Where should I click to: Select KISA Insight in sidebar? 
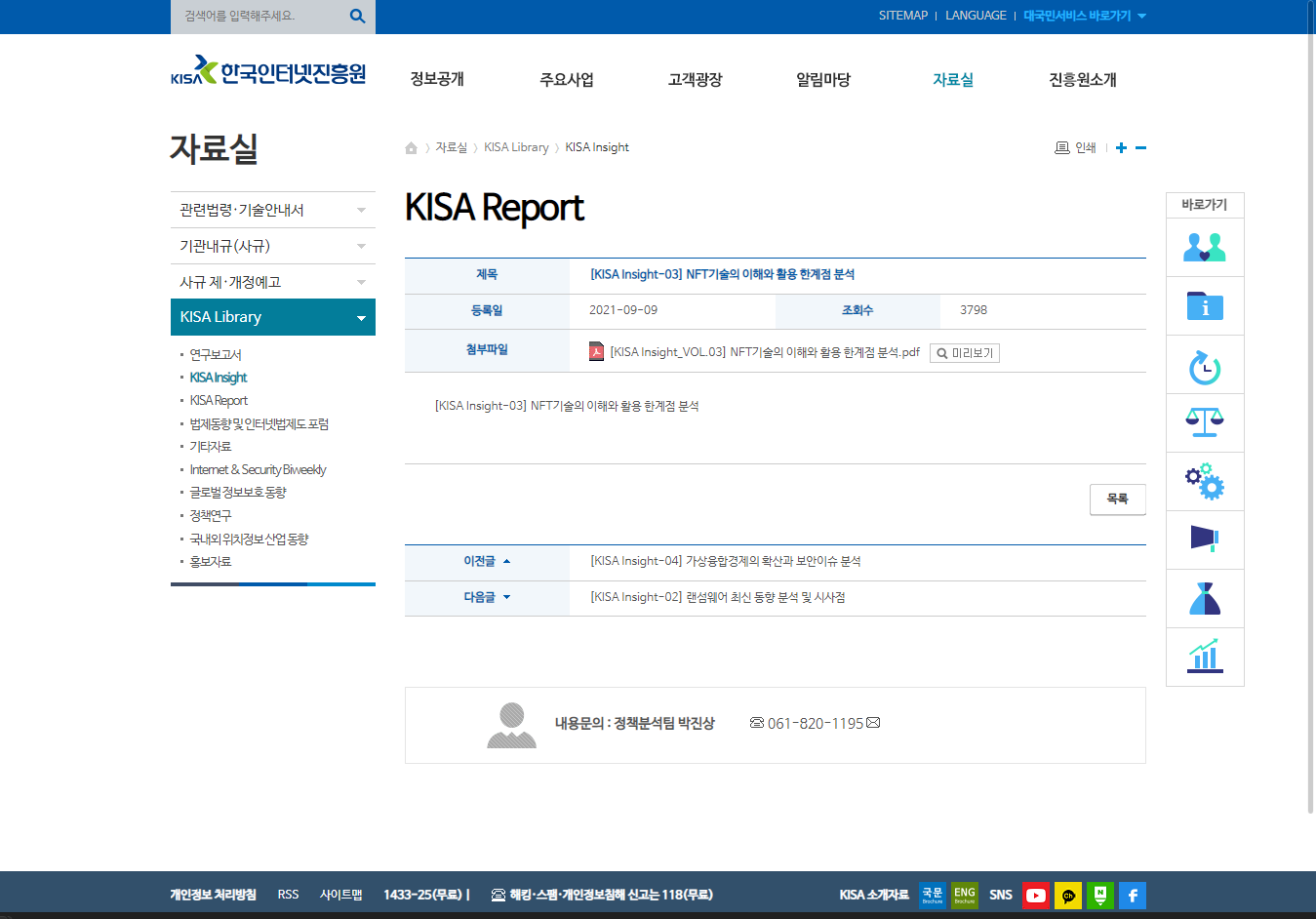219,378
